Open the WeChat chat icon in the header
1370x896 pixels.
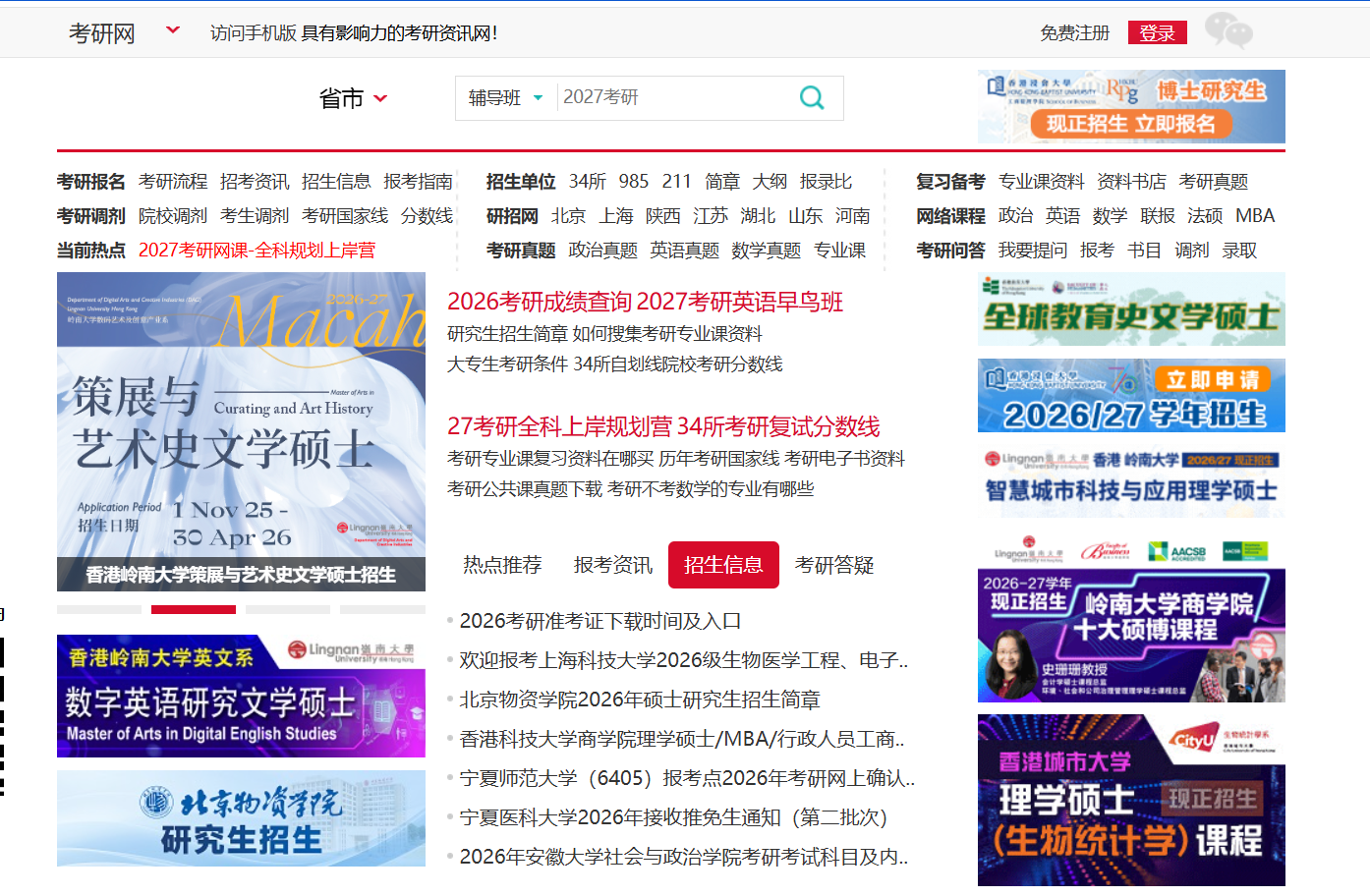point(1227,30)
